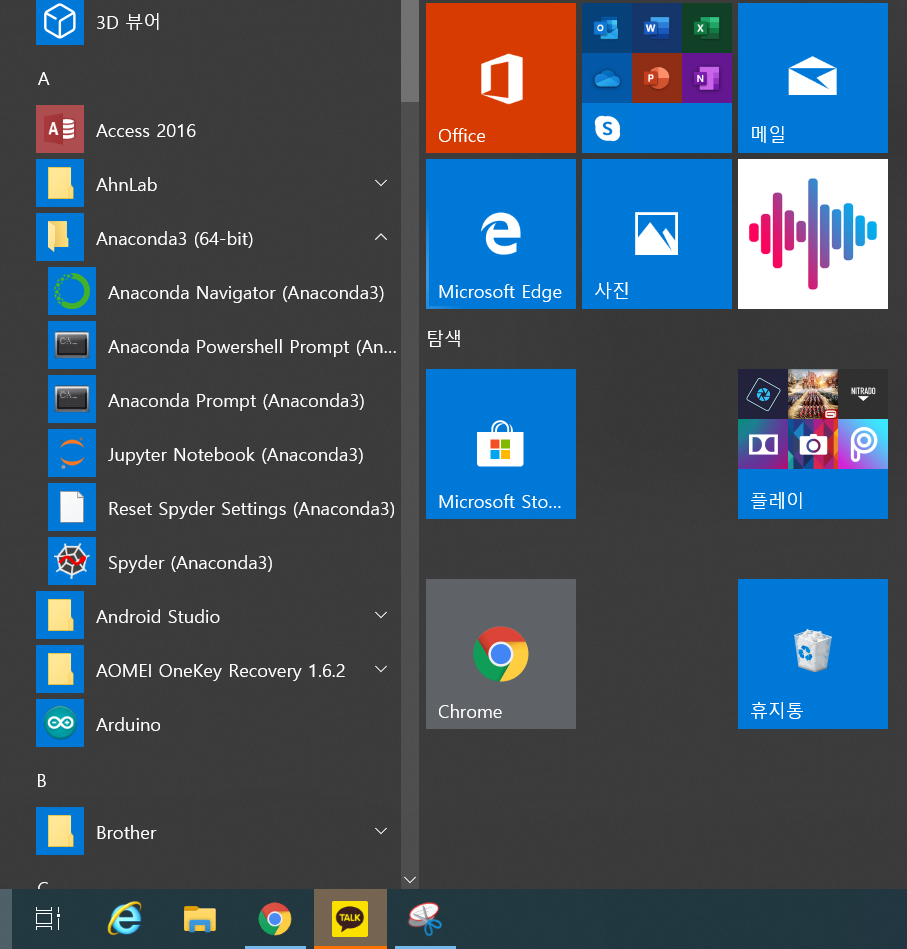Jump to apps via the letter A header
The height and width of the screenshot is (949, 907).
coord(44,79)
